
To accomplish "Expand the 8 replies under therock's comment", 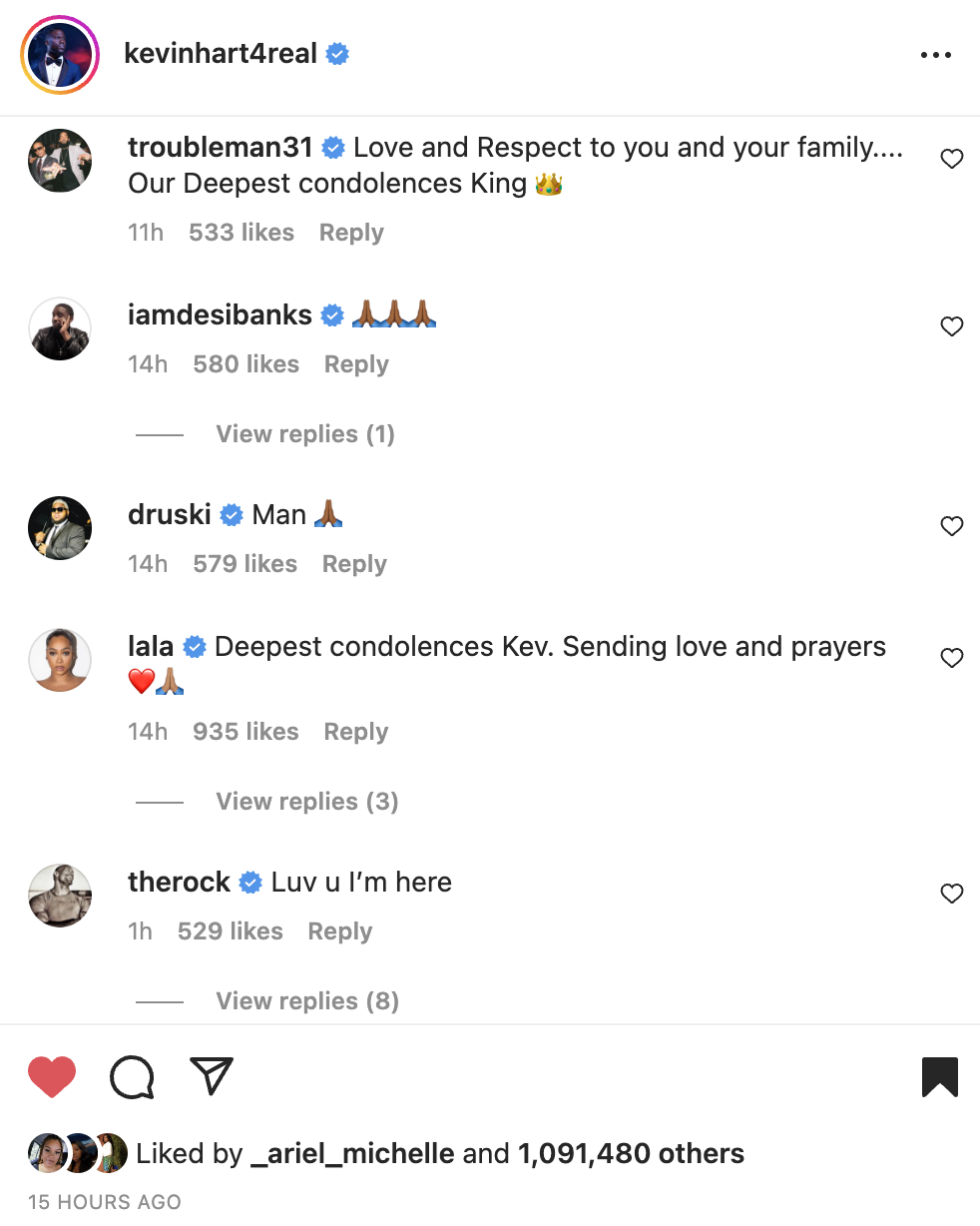I will (x=306, y=1000).
